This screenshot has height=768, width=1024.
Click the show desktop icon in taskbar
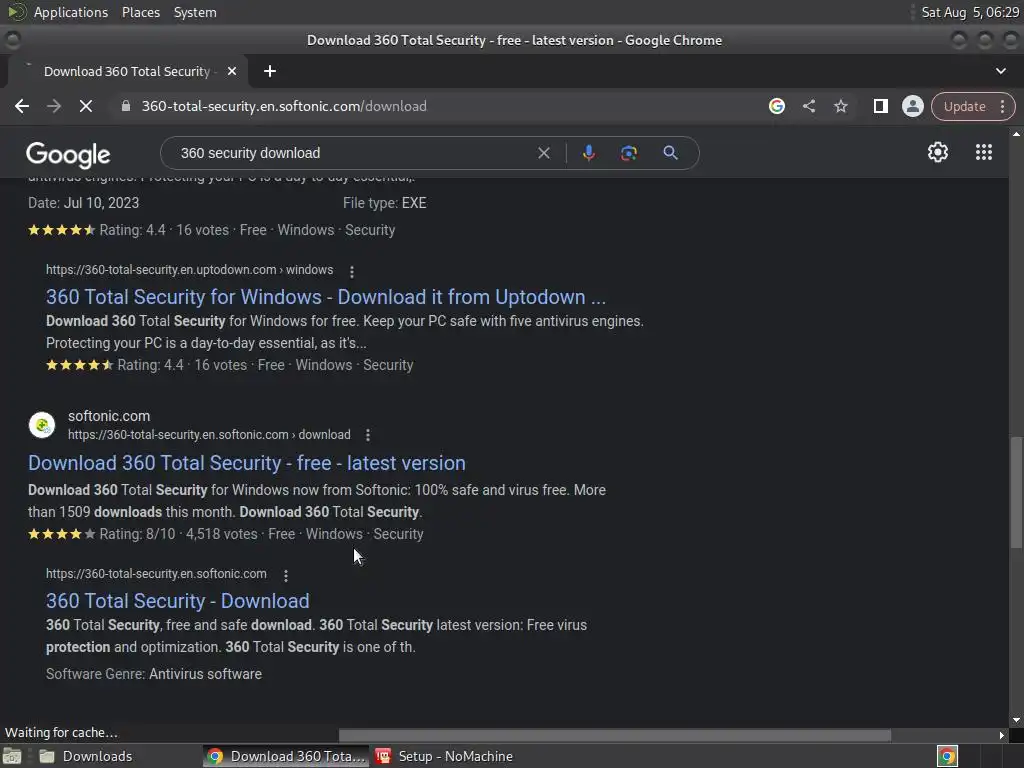pyautogui.click(x=12, y=756)
